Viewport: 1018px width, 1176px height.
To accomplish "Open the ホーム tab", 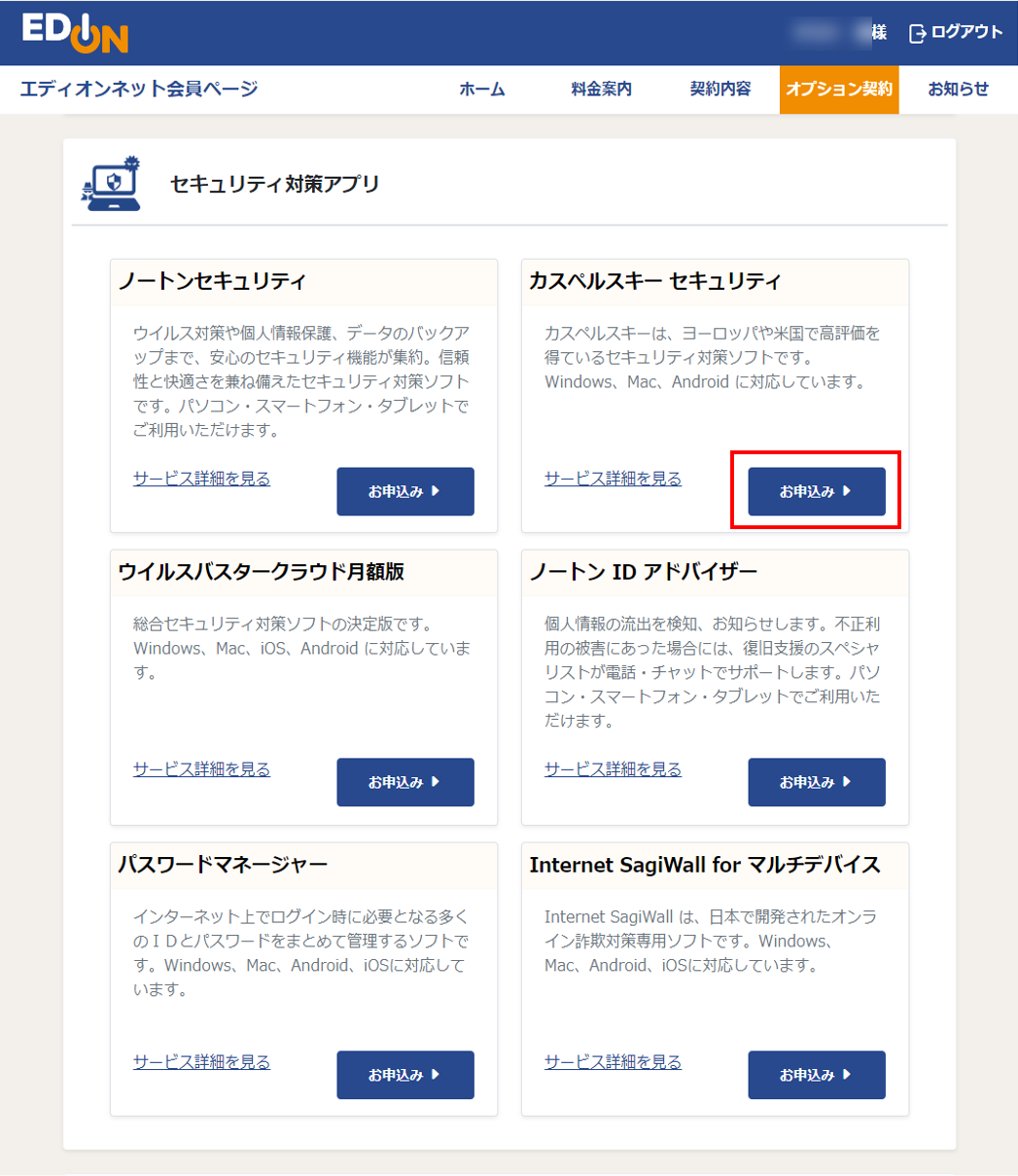I will 482,89.
